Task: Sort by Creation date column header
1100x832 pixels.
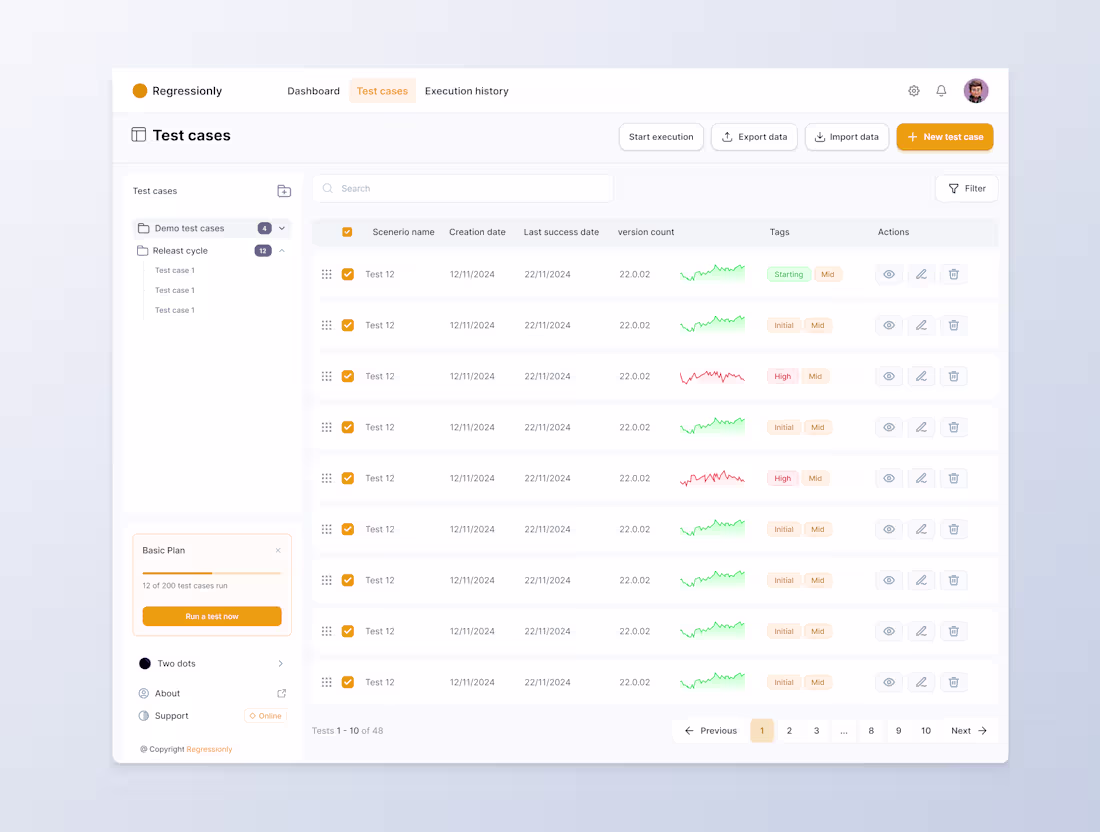Action: [477, 232]
